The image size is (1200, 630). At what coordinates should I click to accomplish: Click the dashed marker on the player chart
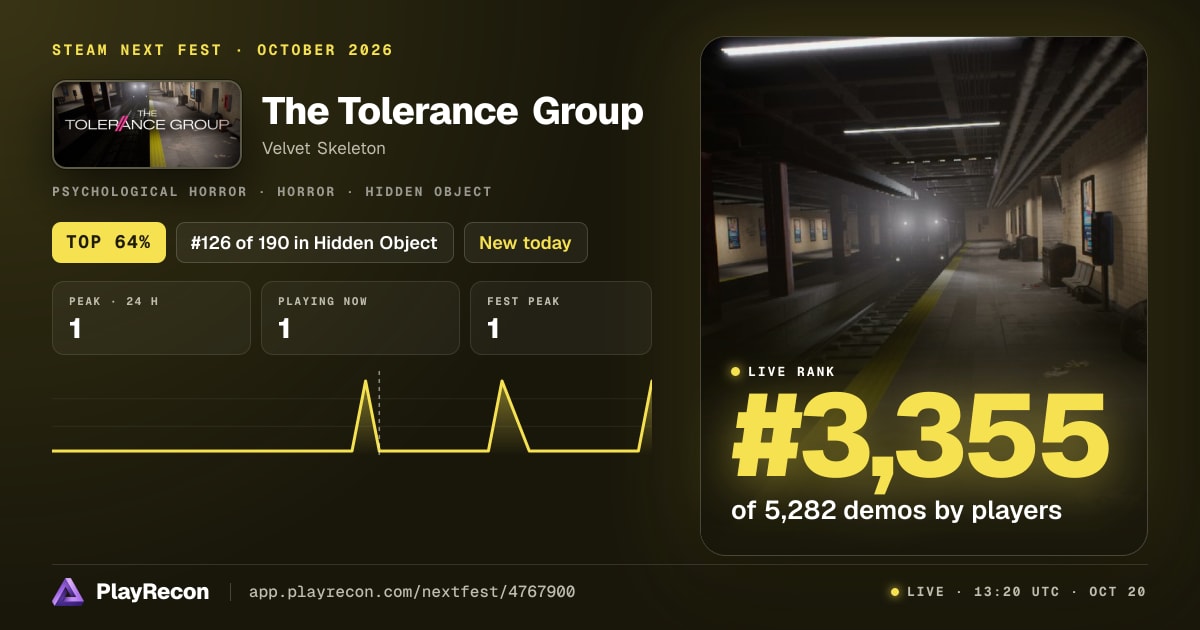coord(379,412)
